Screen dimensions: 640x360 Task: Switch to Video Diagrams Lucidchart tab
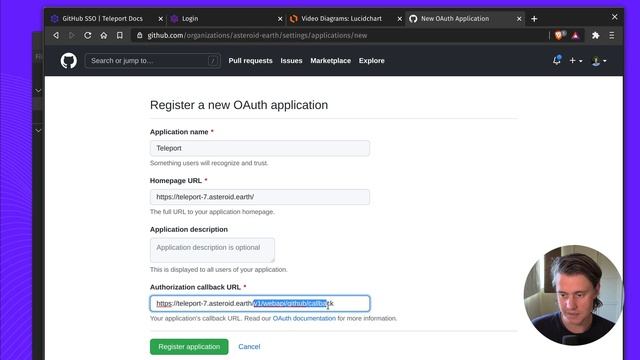pos(341,19)
